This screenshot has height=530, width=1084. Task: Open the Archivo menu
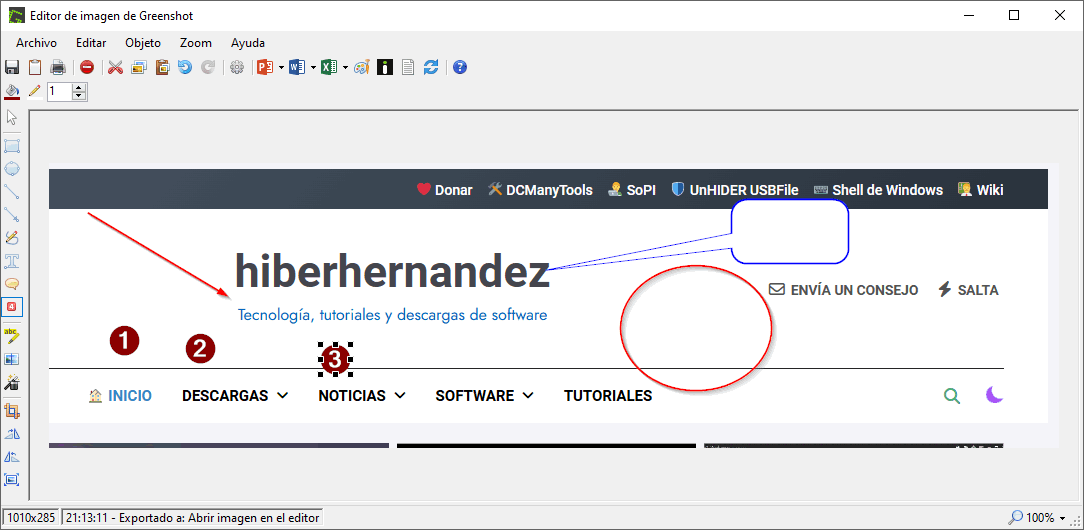pos(36,43)
